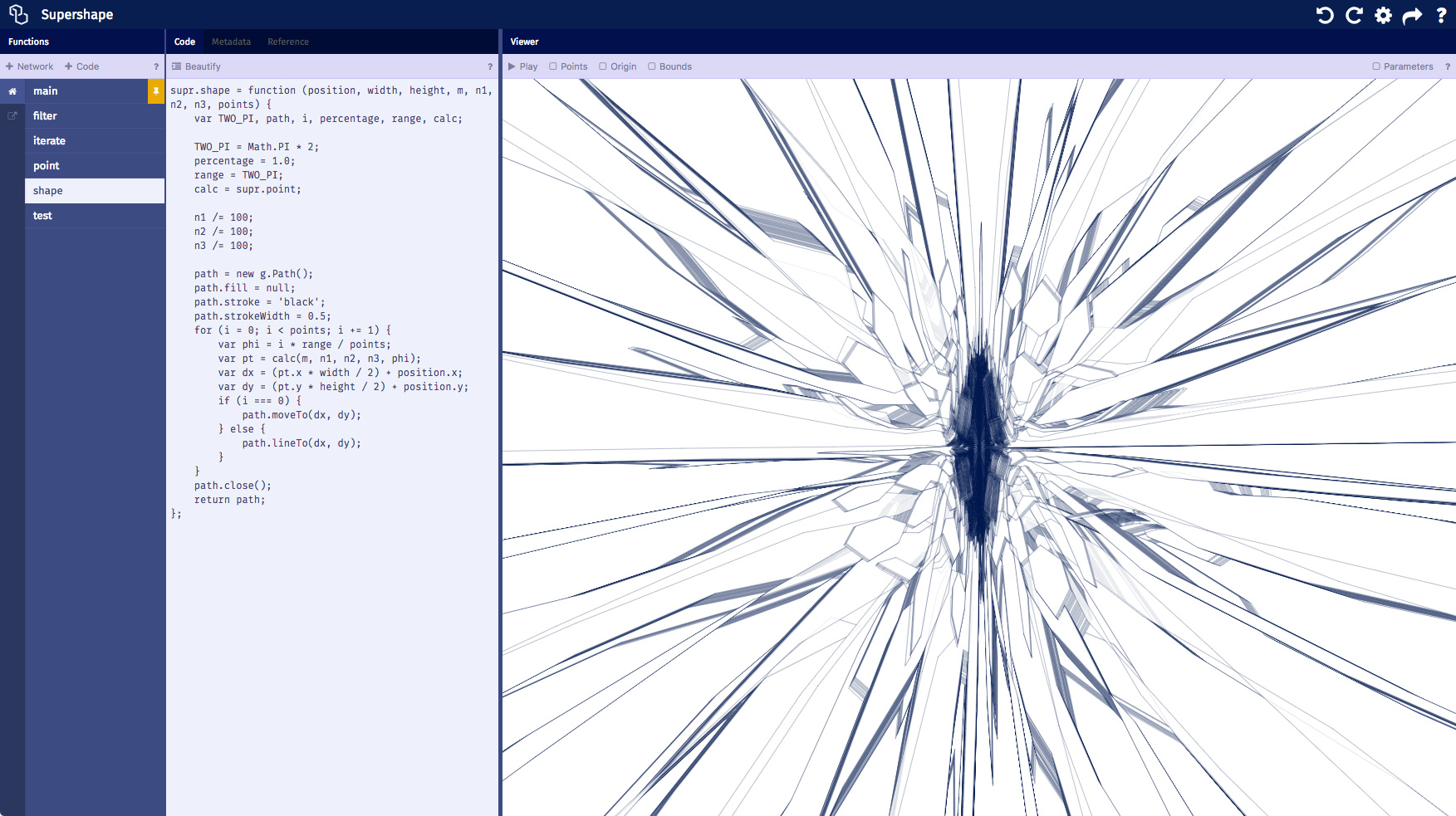Viewport: 1456px width, 816px height.
Task: Click the redo icon in the header
Action: [x=1355, y=15]
